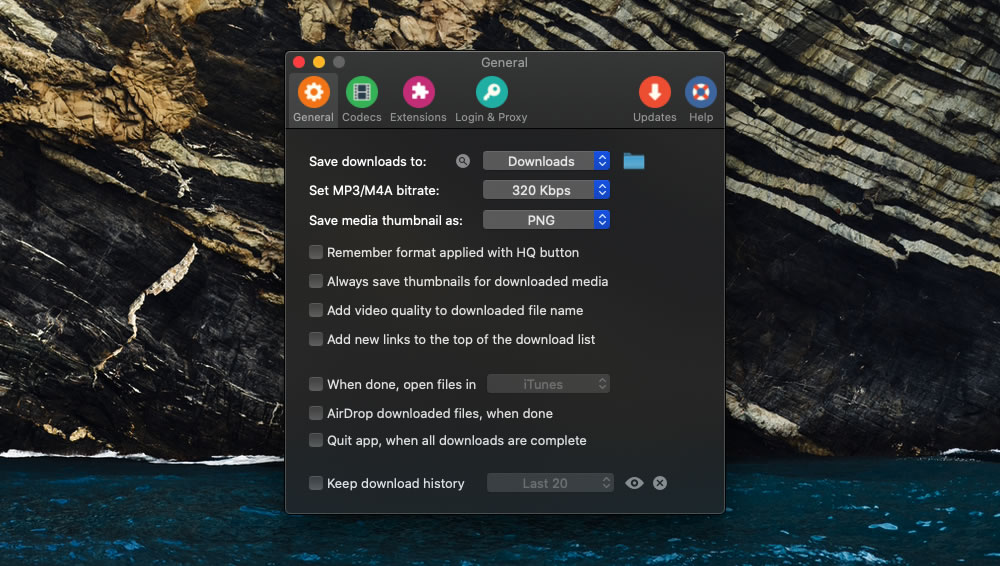Open the iTunes app selection dropdown
The width and height of the screenshot is (1000, 566).
tap(548, 384)
